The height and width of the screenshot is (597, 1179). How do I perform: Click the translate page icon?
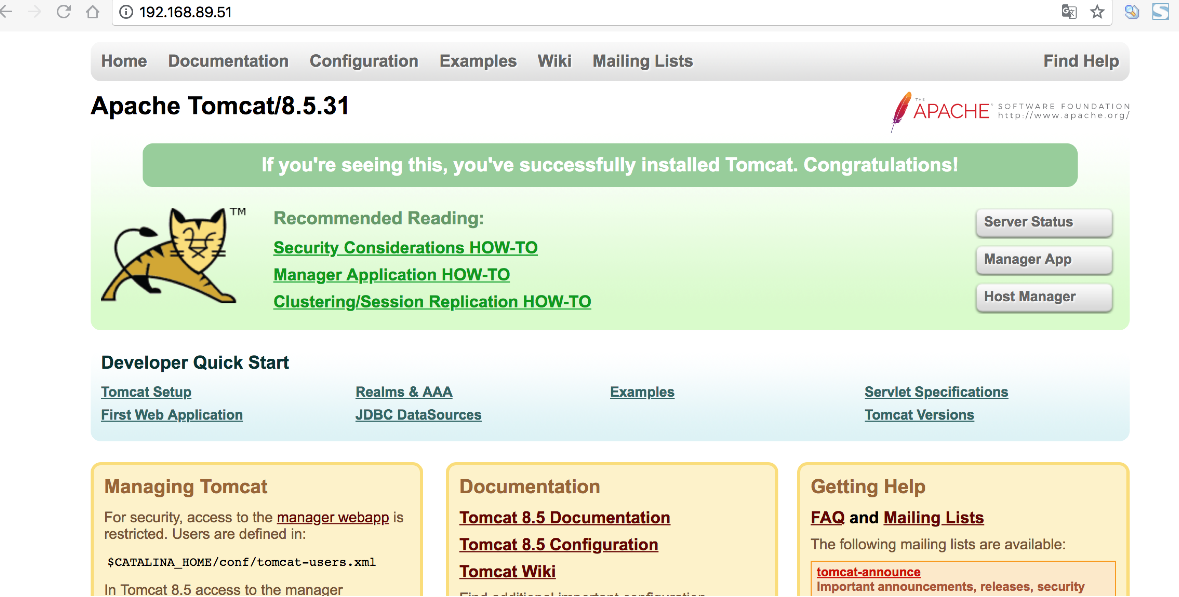pyautogui.click(x=1068, y=11)
